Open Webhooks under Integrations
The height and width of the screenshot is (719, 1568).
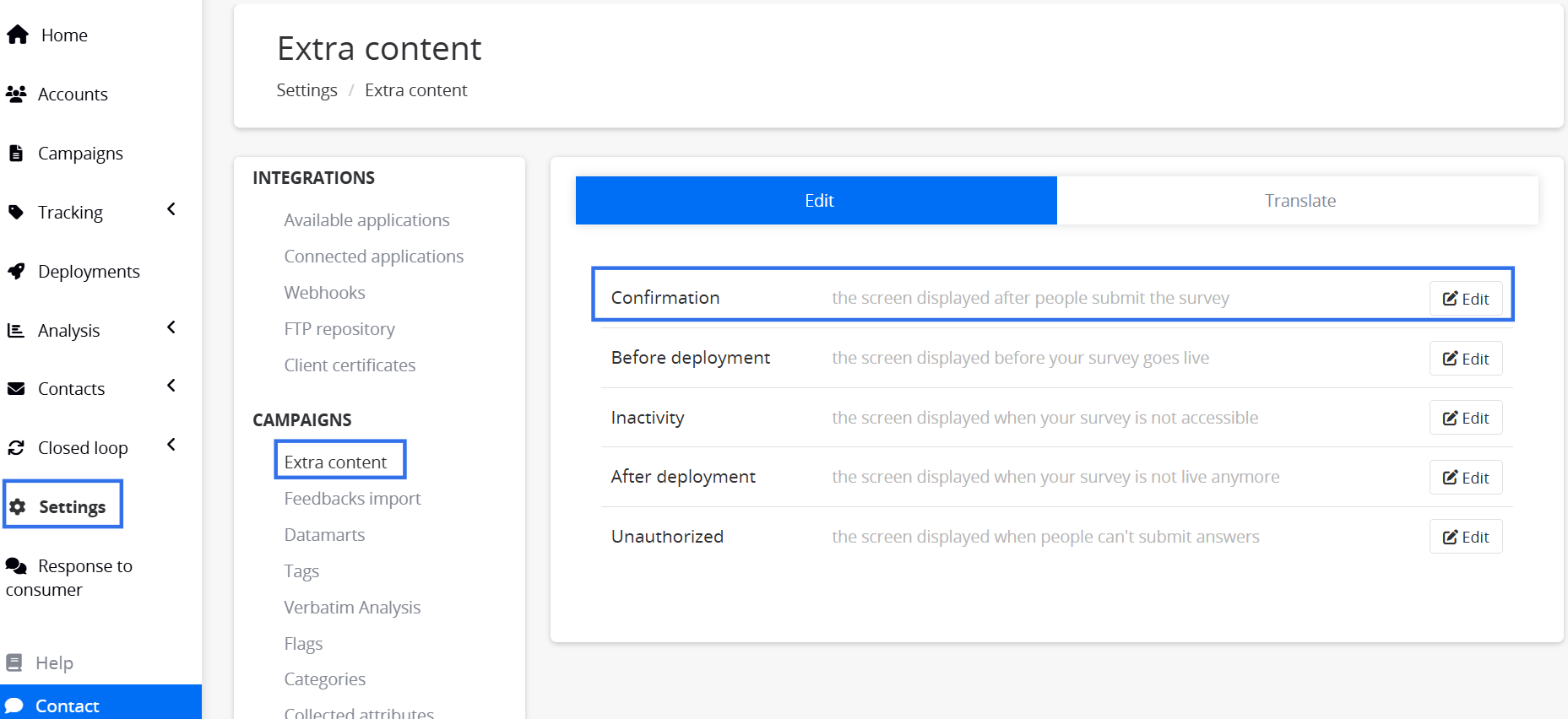pos(324,293)
